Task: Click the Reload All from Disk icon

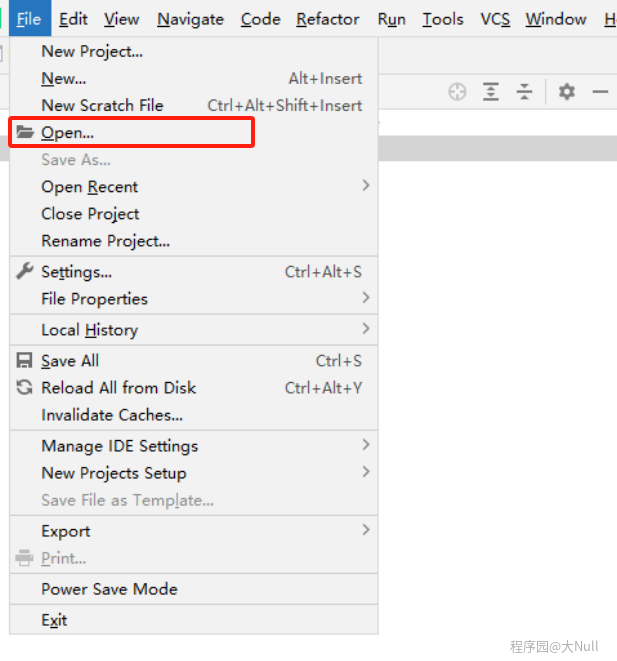Action: tap(25, 388)
